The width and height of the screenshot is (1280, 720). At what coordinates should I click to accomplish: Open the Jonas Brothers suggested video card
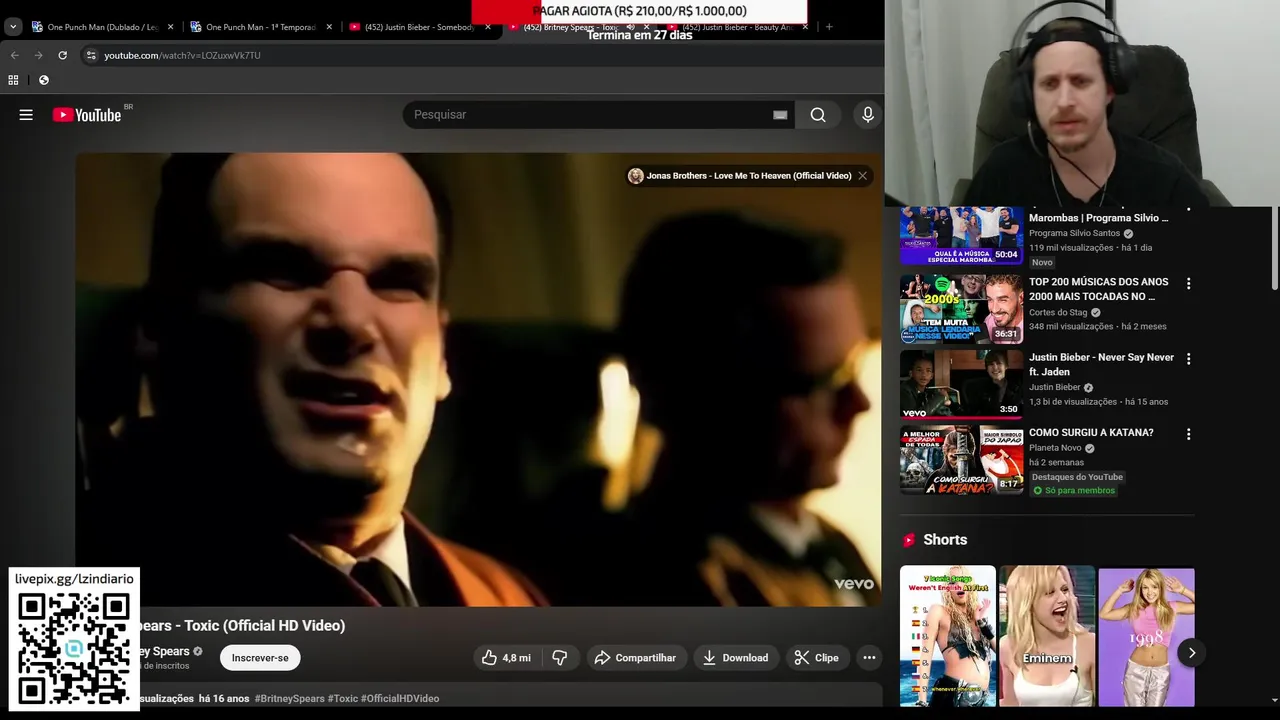(x=739, y=176)
